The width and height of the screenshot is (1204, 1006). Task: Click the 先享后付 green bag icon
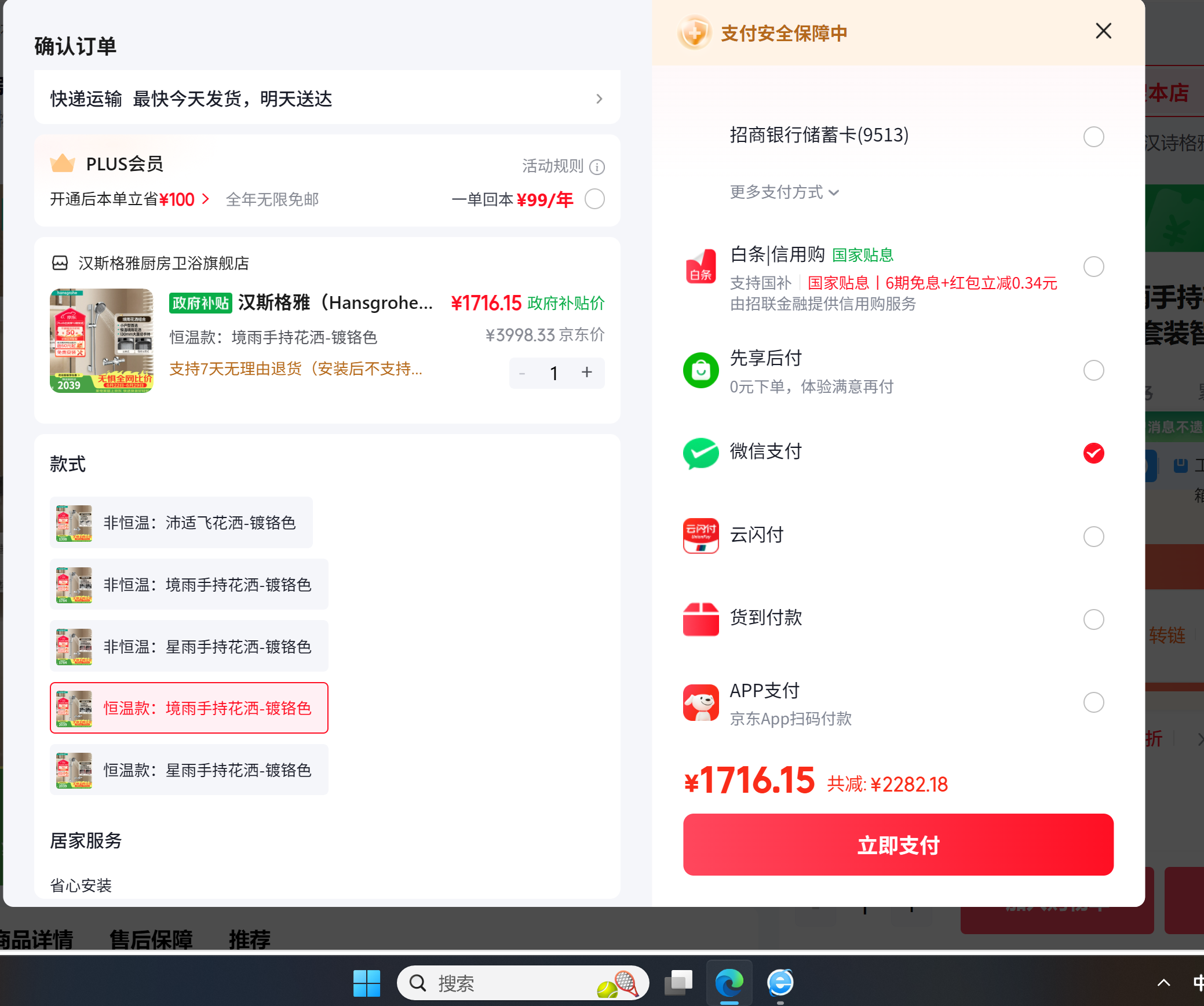[700, 370]
